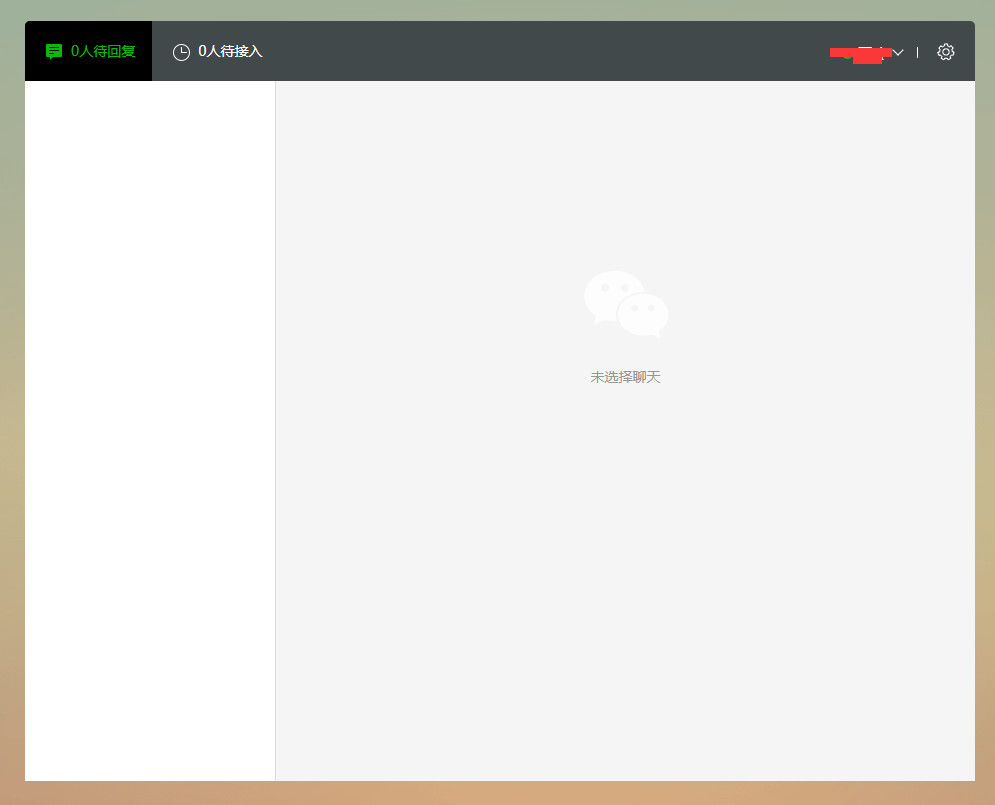Screen dimensions: 995x805
Task: Open the 0人待回复 tab
Action: point(89,51)
